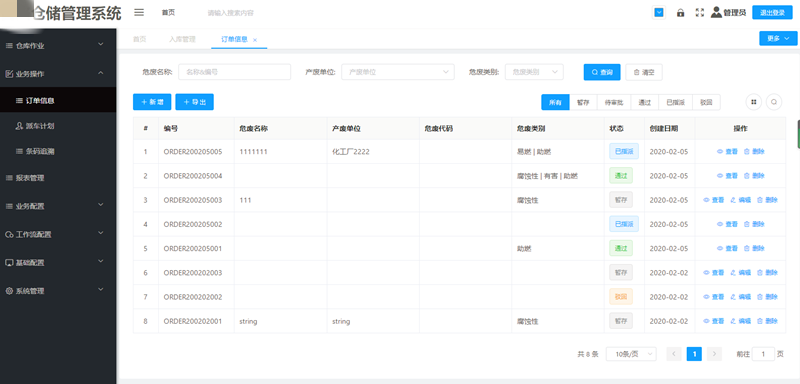
Task: Toggle the hamburger sidebar collapse icon
Action: tap(139, 13)
